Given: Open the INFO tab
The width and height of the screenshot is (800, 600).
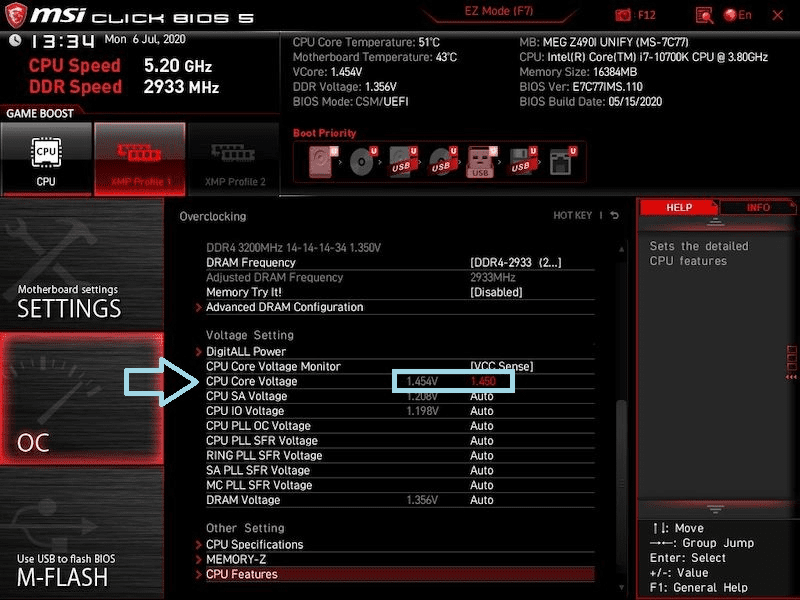Looking at the screenshot, I should (758, 207).
